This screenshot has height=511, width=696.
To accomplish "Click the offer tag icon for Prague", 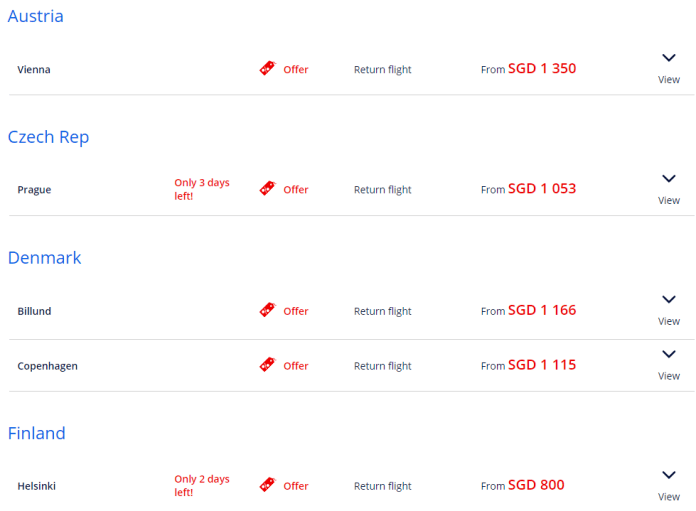I will [267, 188].
